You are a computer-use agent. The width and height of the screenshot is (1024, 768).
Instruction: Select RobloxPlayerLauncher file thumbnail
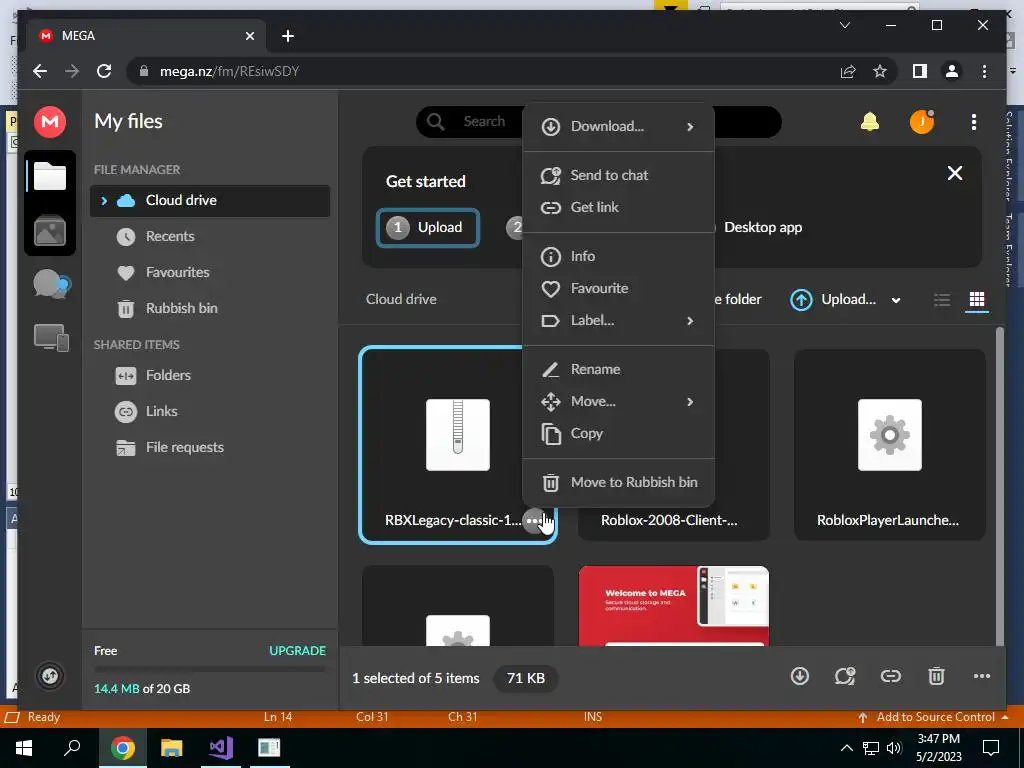click(x=889, y=445)
